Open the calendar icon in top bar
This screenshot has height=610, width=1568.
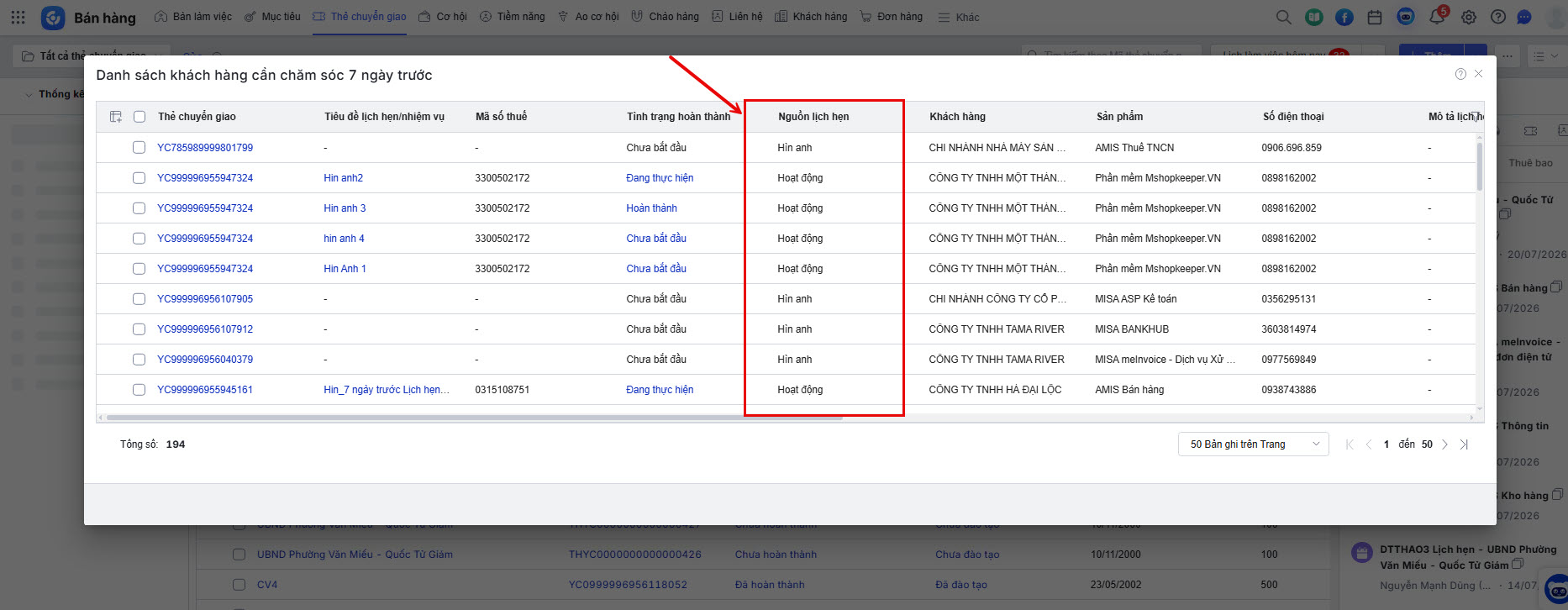pyautogui.click(x=1375, y=17)
